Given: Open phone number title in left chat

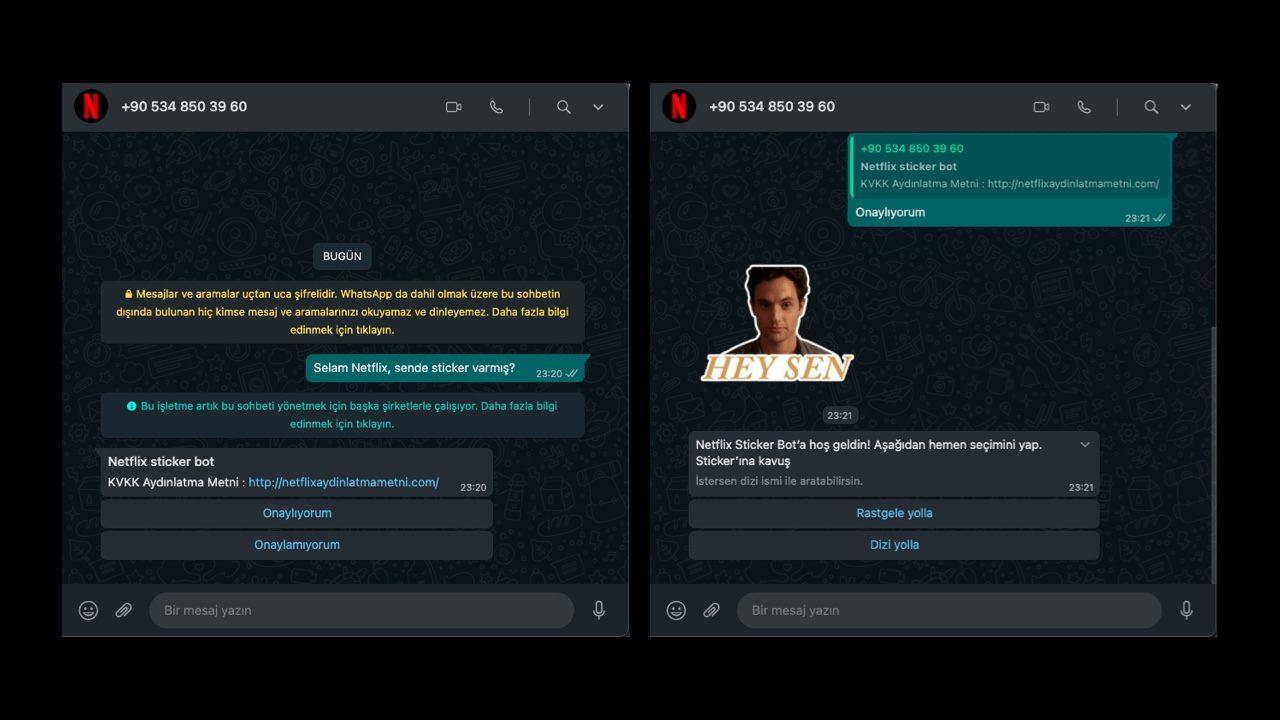Looking at the screenshot, I should pyautogui.click(x=184, y=107).
